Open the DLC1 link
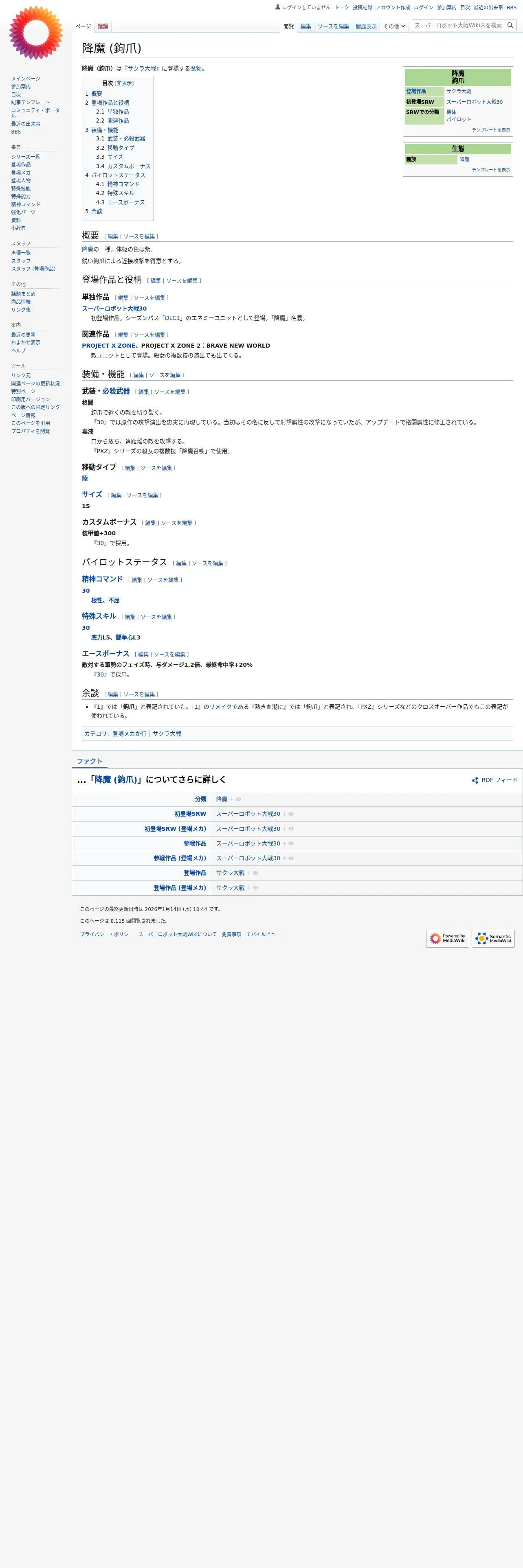Screen dimensions: 523x1568 click(172, 318)
